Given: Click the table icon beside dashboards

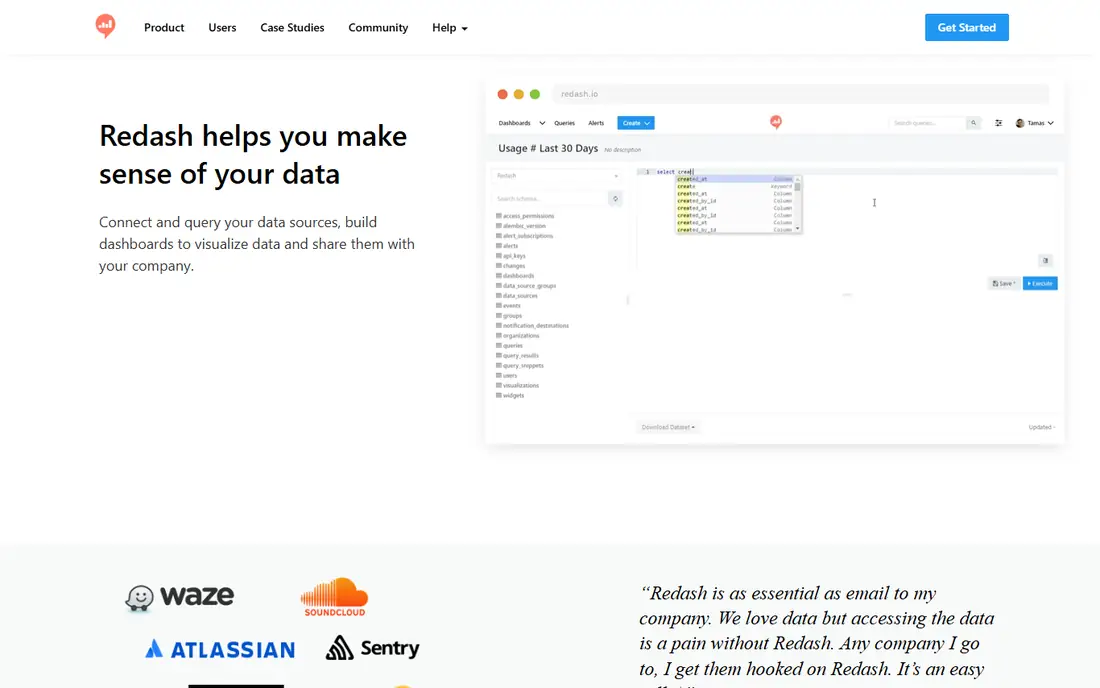Looking at the screenshot, I should [x=499, y=276].
